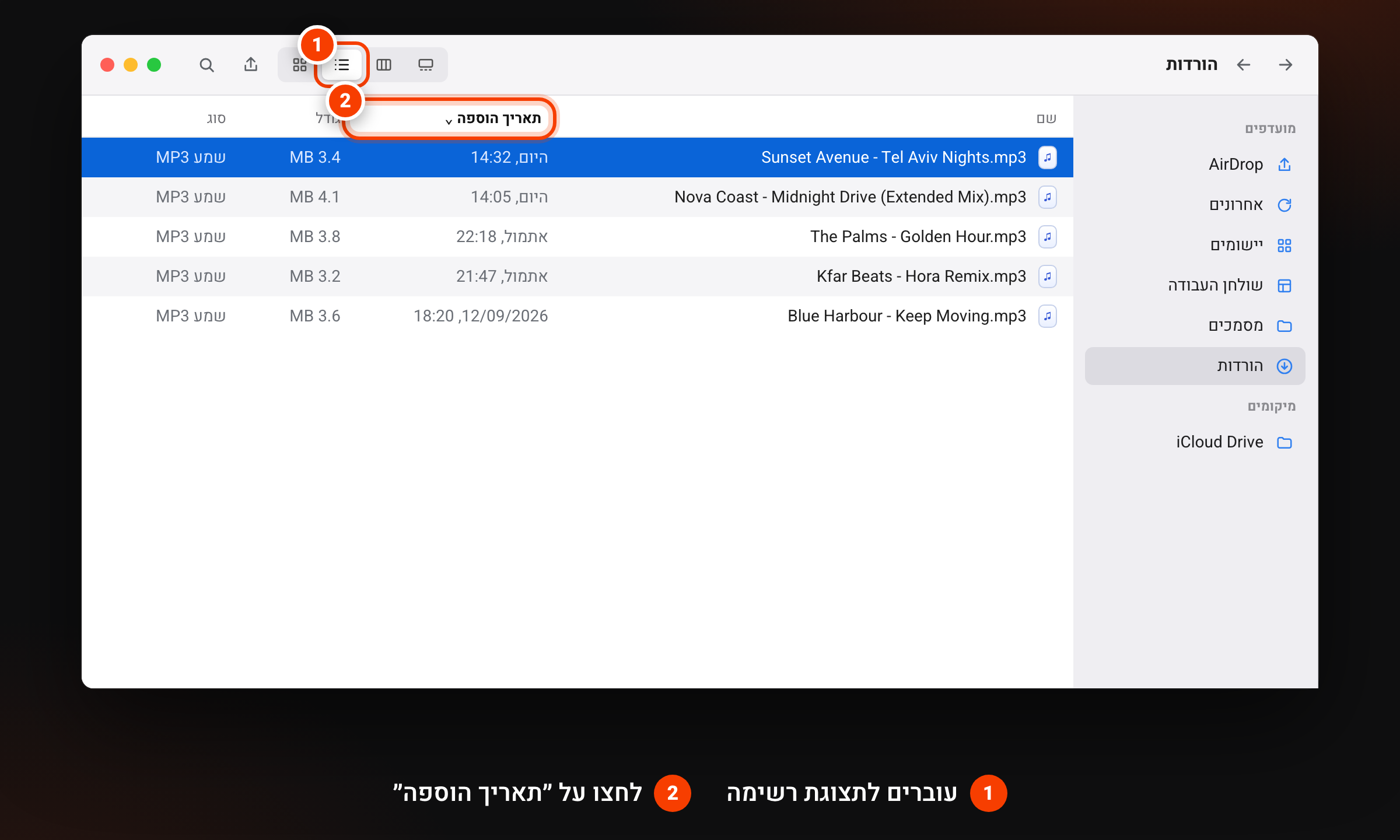Switch to column view

coord(384,65)
